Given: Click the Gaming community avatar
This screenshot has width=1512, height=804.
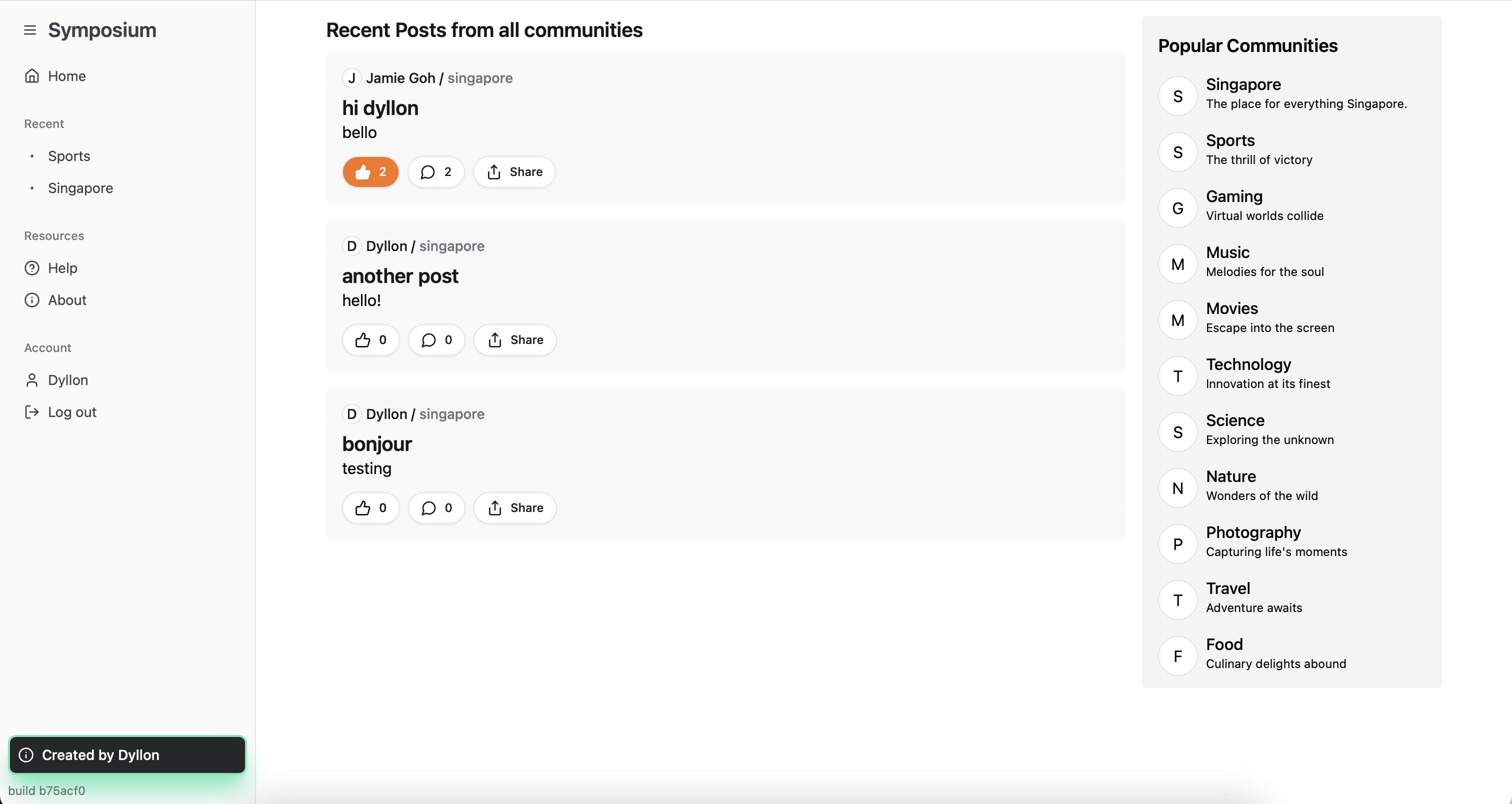Looking at the screenshot, I should tap(1177, 208).
